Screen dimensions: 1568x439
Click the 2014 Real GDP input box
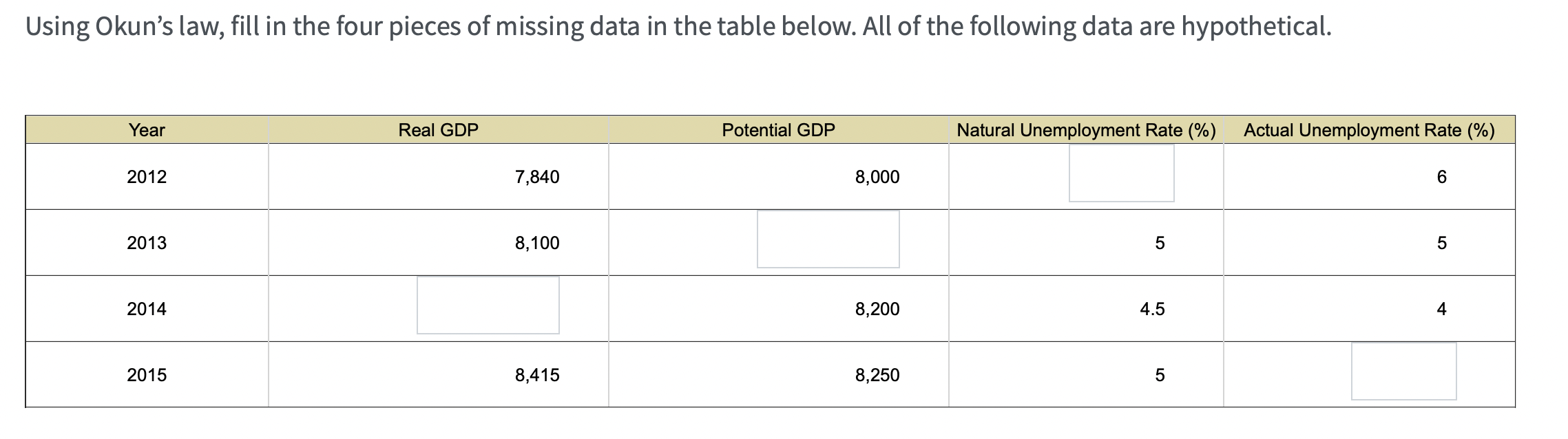pos(488,305)
